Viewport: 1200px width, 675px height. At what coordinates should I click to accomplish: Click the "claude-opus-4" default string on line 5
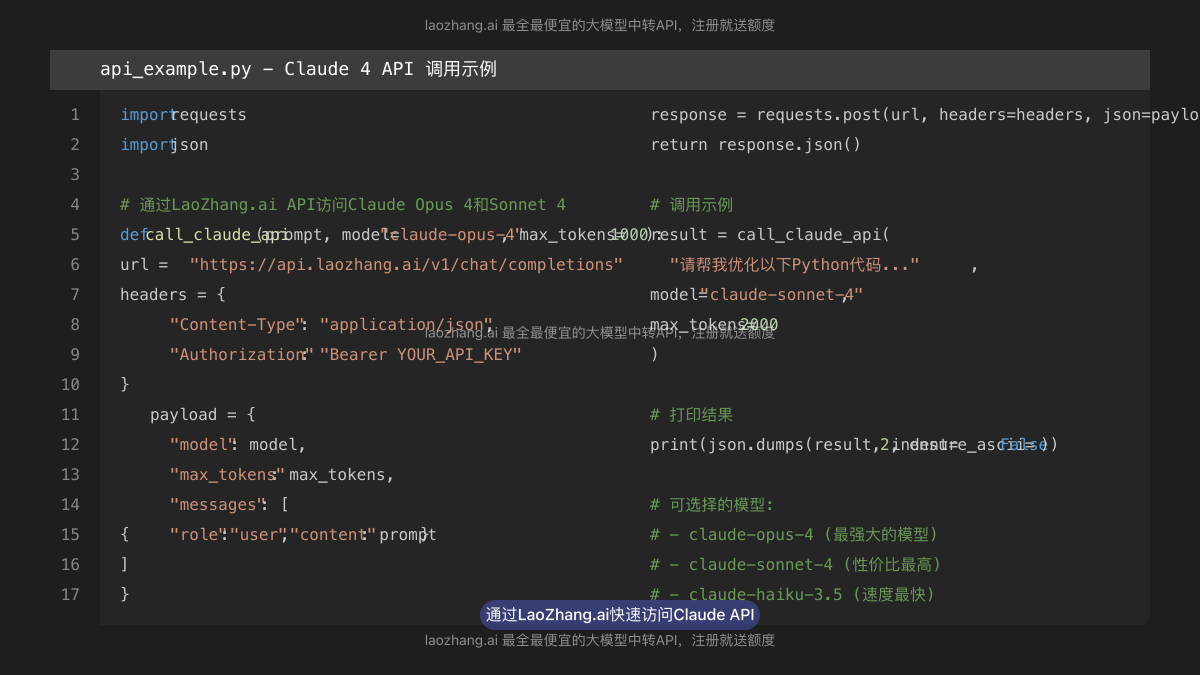452,235
